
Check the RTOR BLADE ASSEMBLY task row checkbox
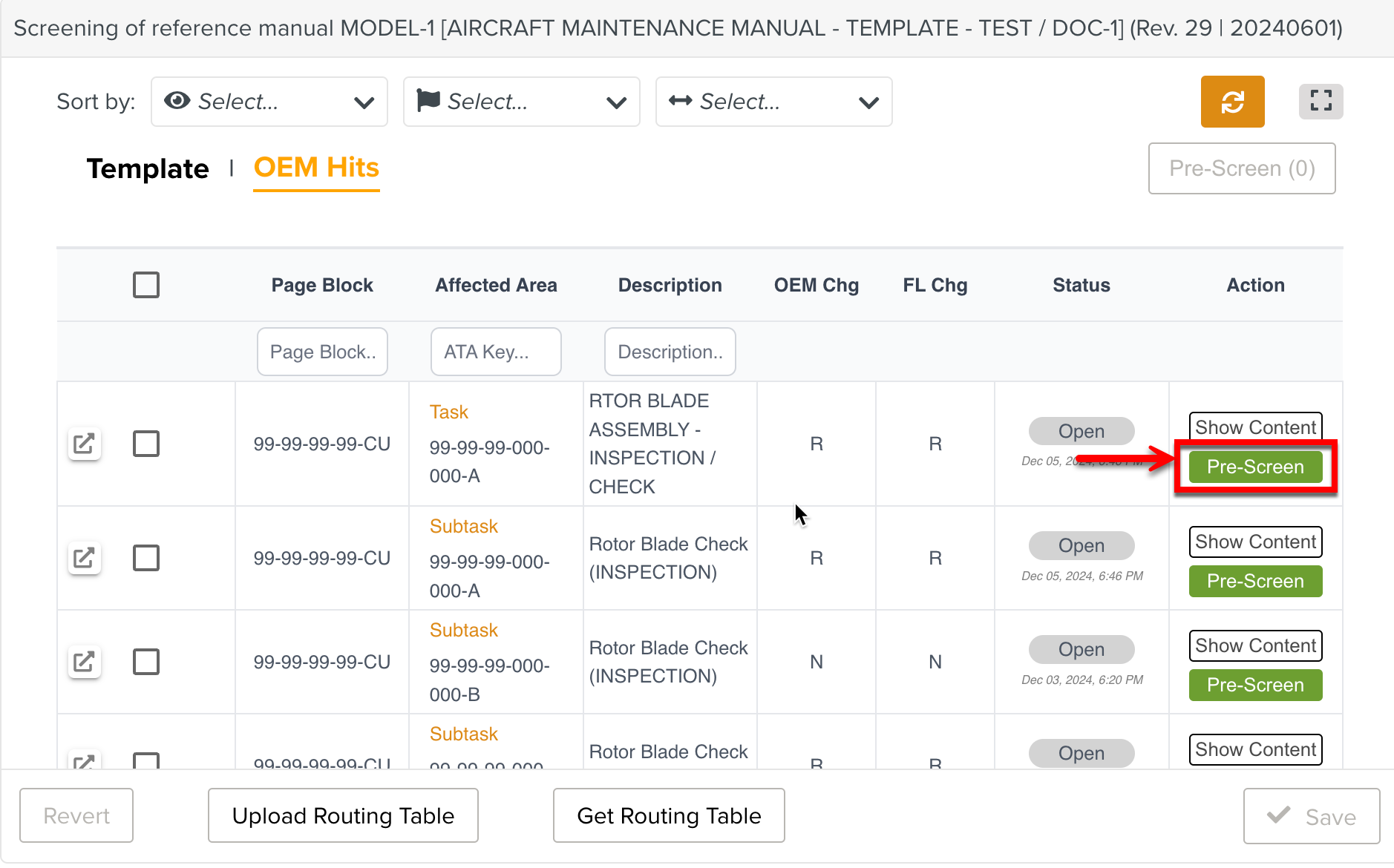tap(146, 444)
